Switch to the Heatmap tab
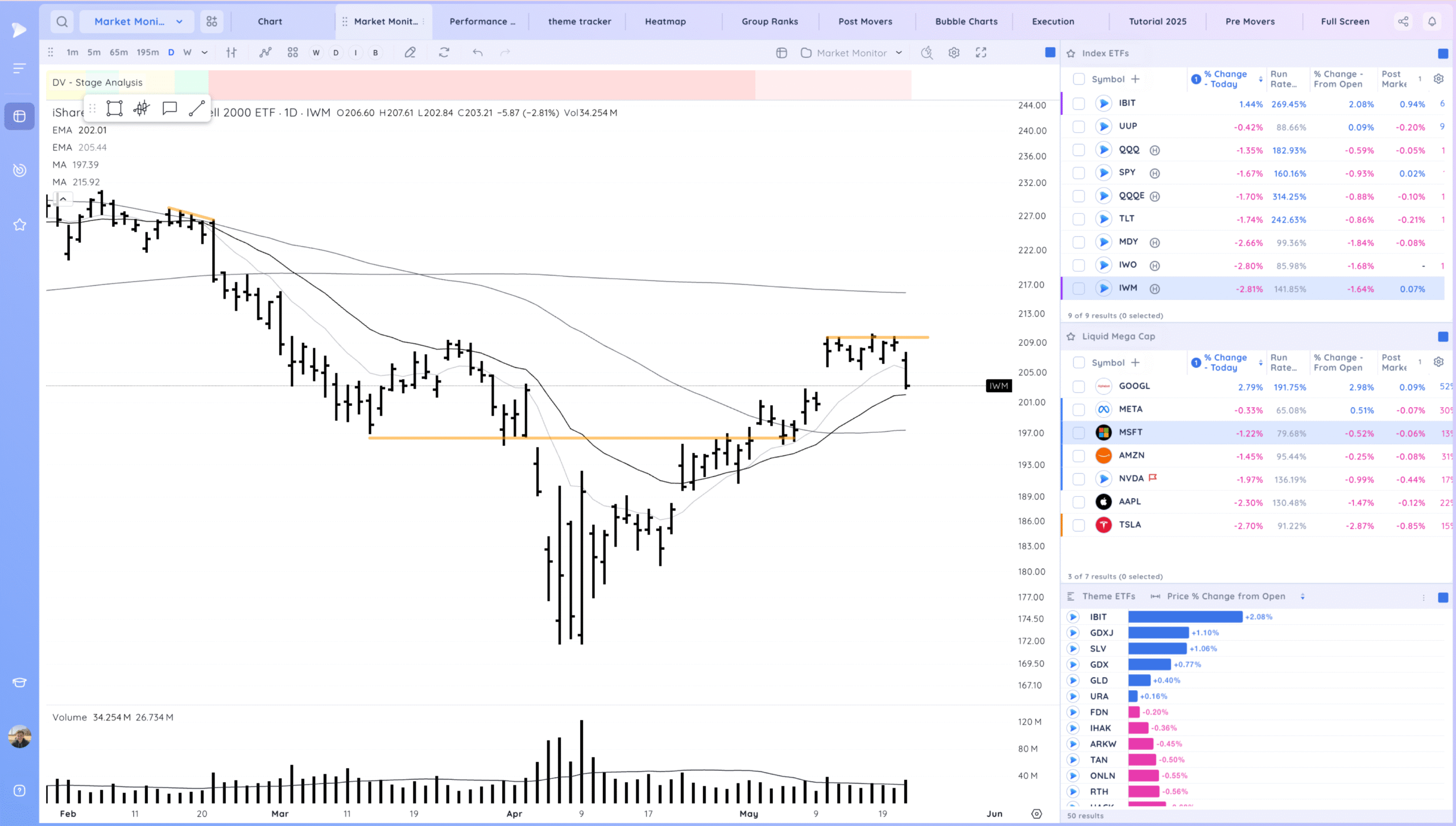The width and height of the screenshot is (1456, 826). tap(665, 22)
